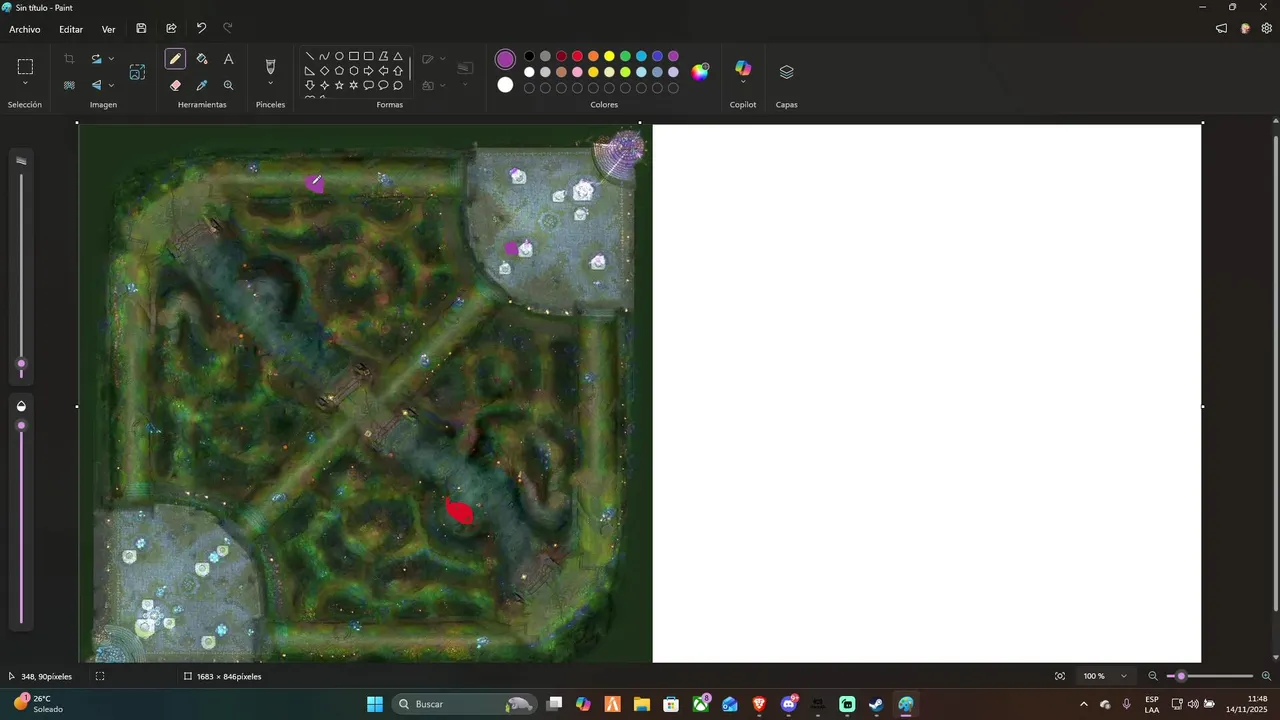
Task: Select the Pentagon shape
Action: pyautogui.click(x=339, y=71)
